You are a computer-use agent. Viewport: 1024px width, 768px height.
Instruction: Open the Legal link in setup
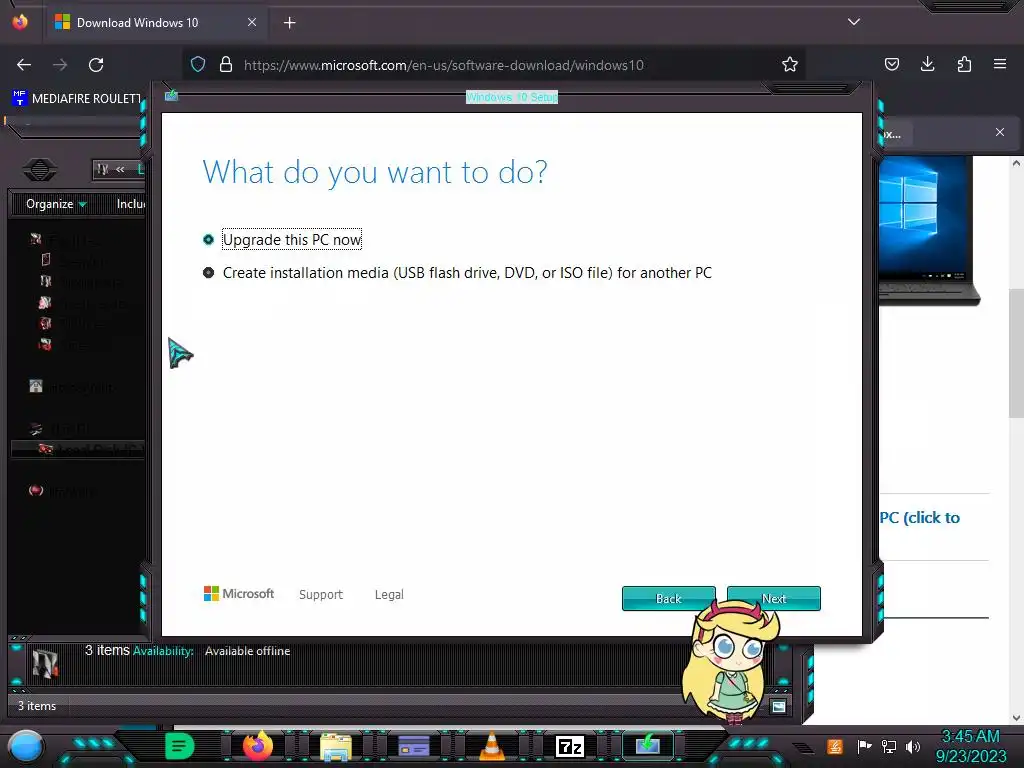tap(389, 594)
